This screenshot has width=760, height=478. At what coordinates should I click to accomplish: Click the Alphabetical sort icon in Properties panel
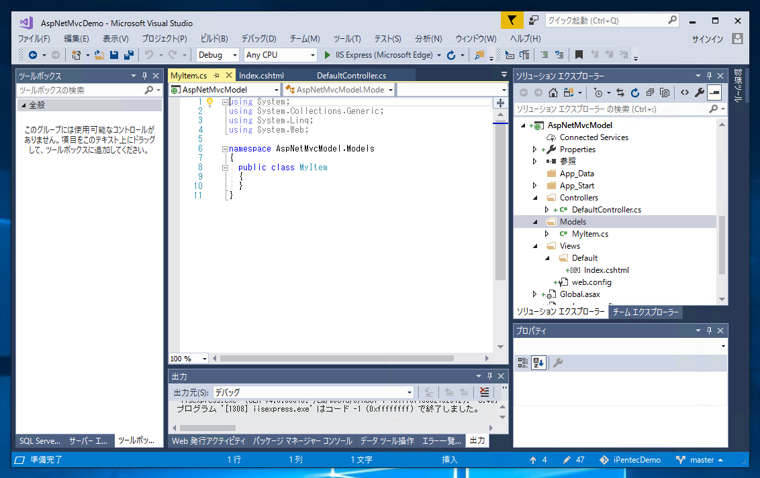pos(538,363)
